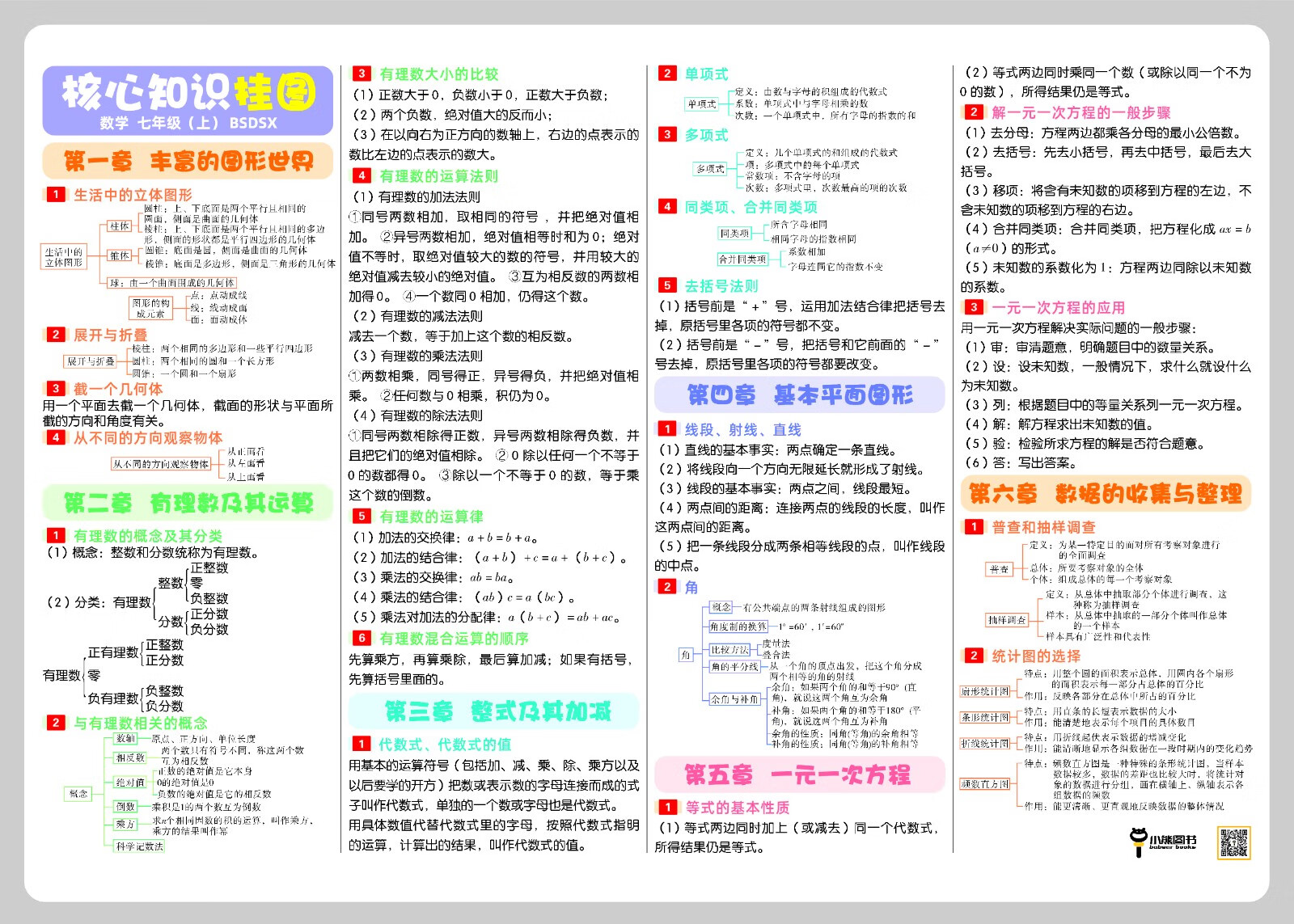
Task: Click the 柱体 node in the solid figures diagram
Action: (121, 226)
